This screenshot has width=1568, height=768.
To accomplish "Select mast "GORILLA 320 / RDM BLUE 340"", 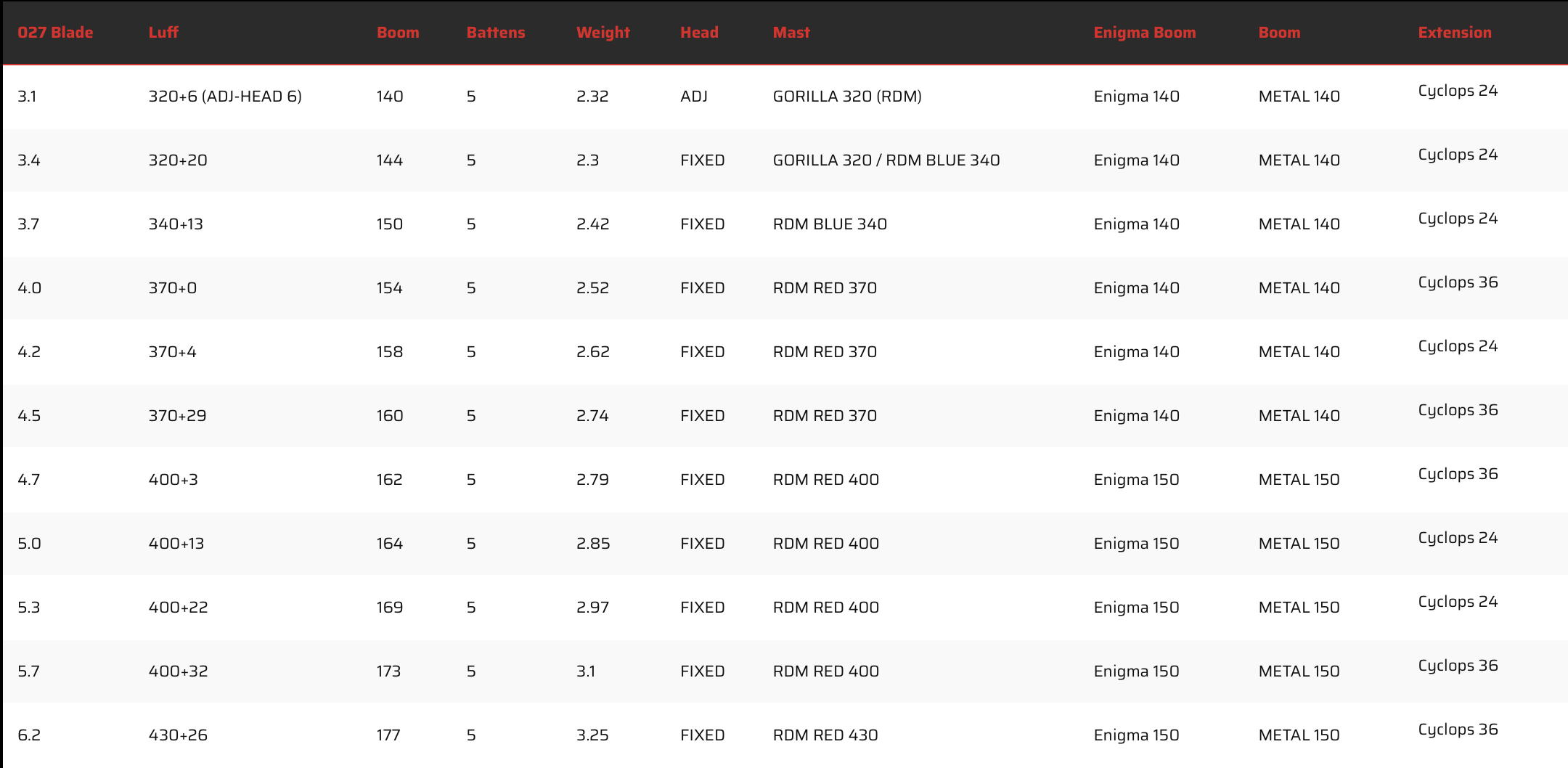I will click(x=886, y=160).
